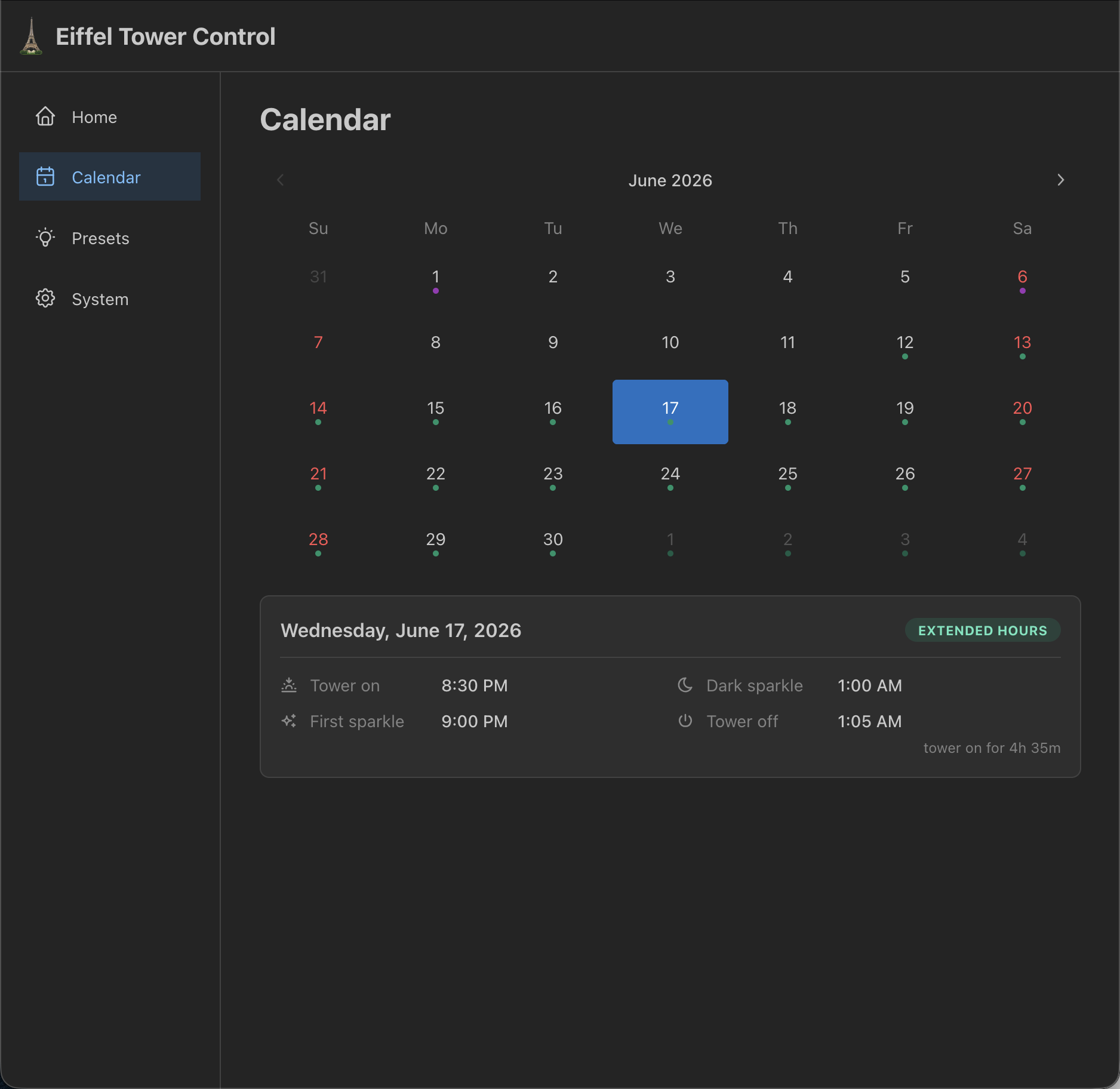Click the System gear icon

(45, 299)
